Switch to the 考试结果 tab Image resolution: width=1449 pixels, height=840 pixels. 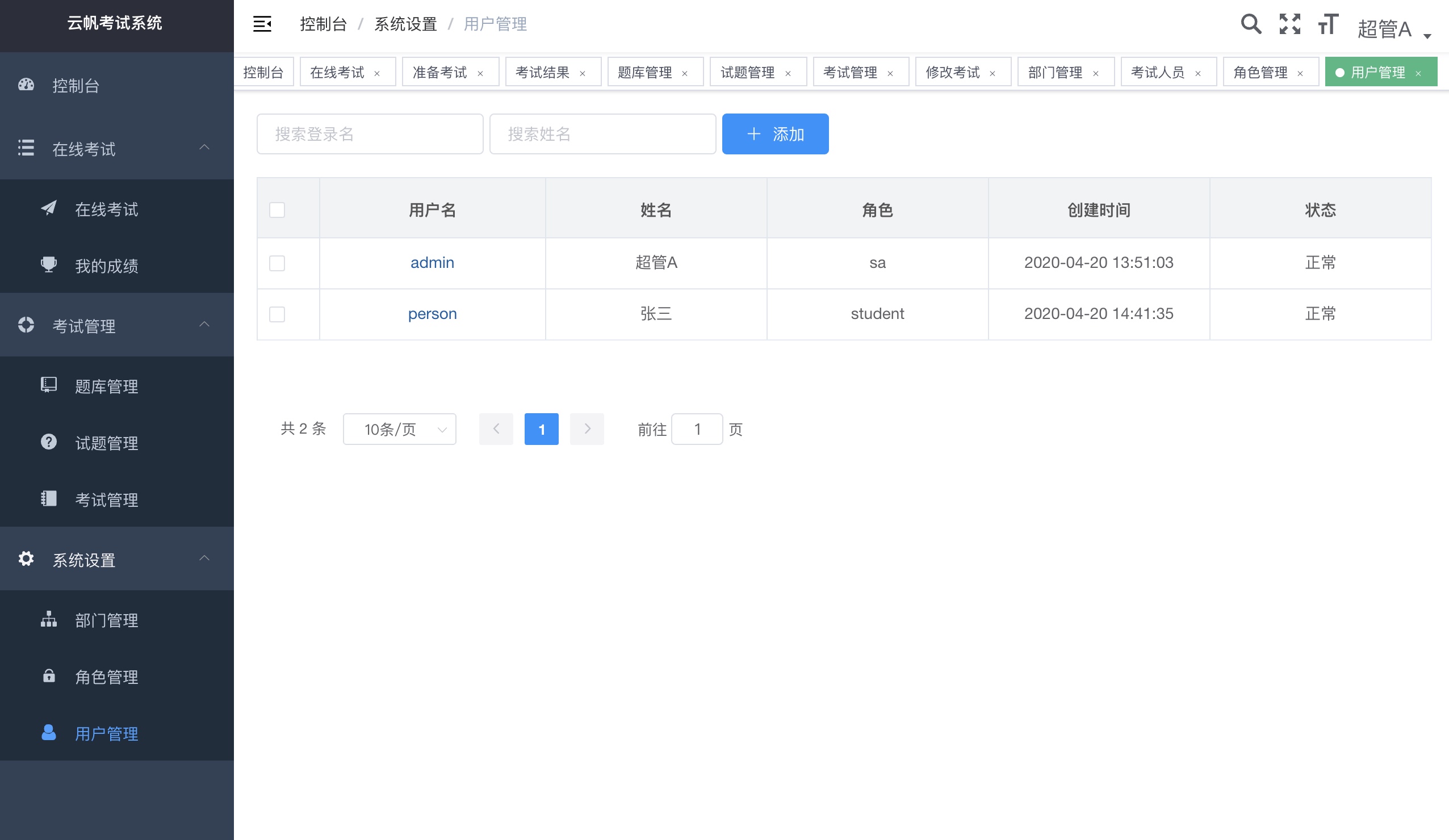tap(543, 72)
